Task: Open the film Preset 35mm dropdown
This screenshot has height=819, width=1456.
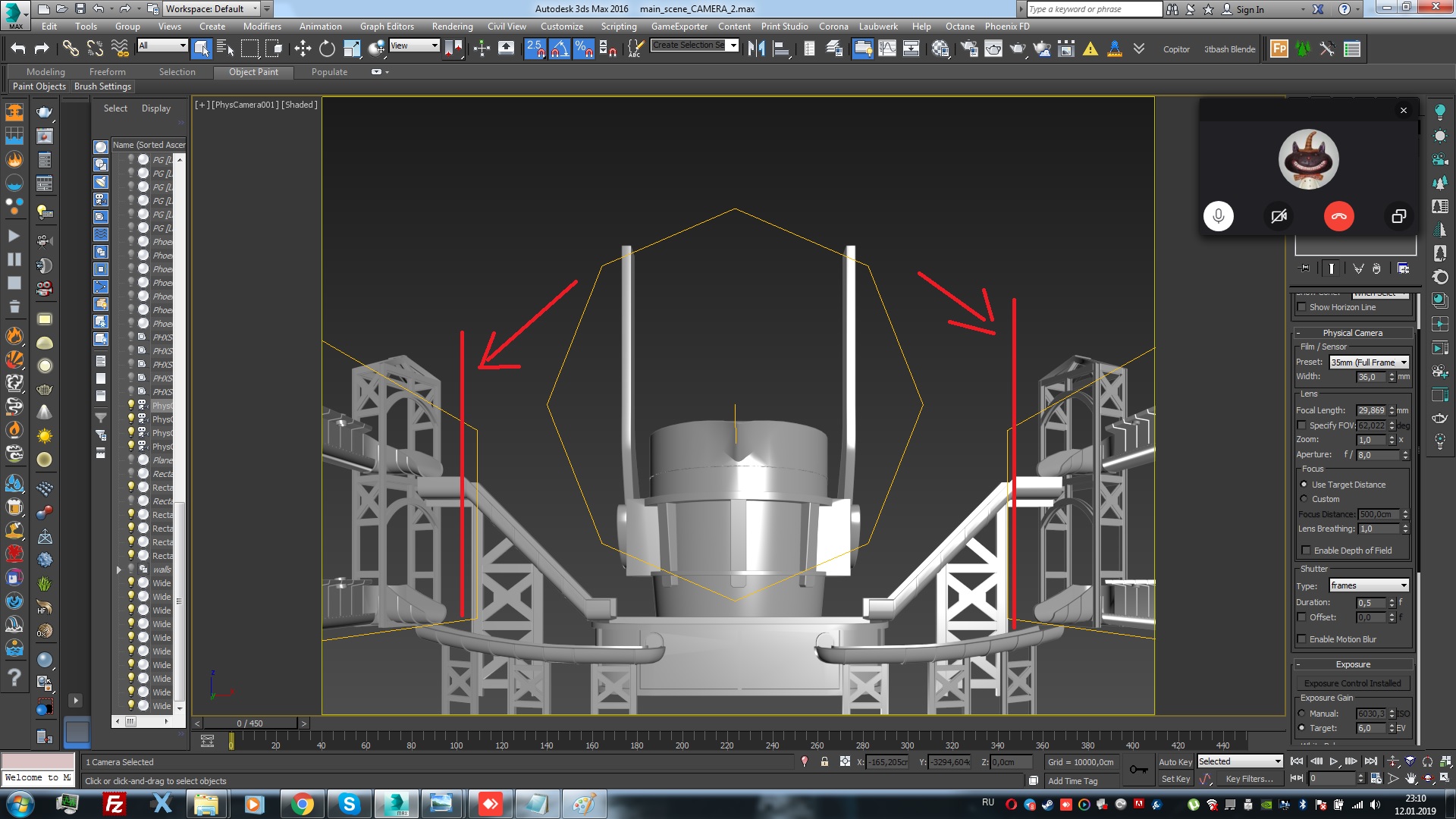Action: click(x=1369, y=362)
